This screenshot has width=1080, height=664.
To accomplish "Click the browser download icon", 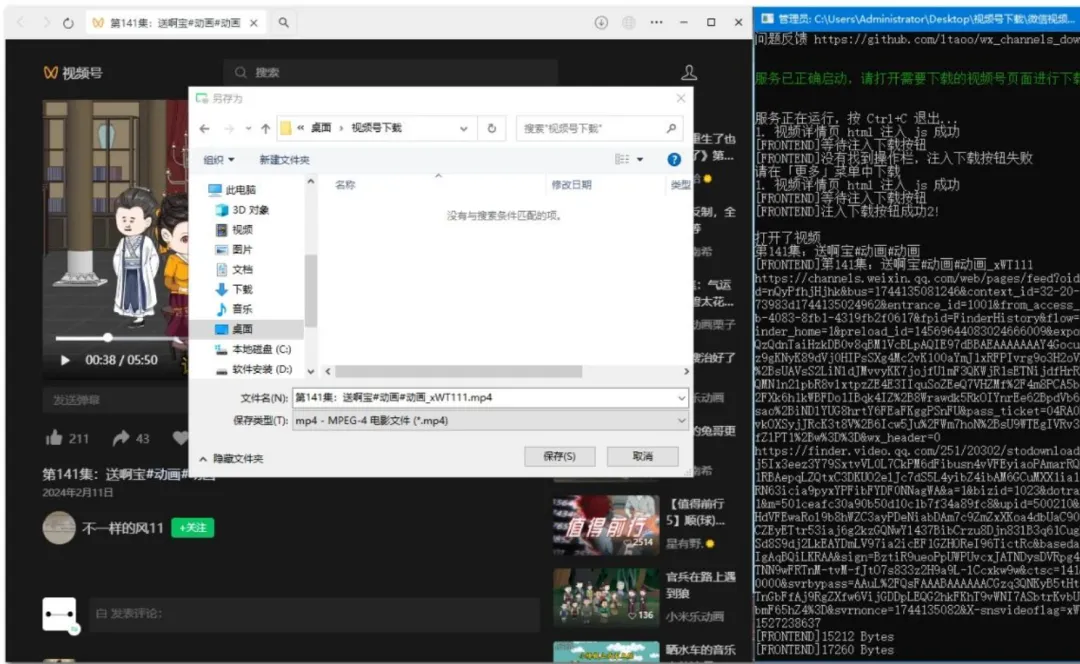I will click(601, 23).
